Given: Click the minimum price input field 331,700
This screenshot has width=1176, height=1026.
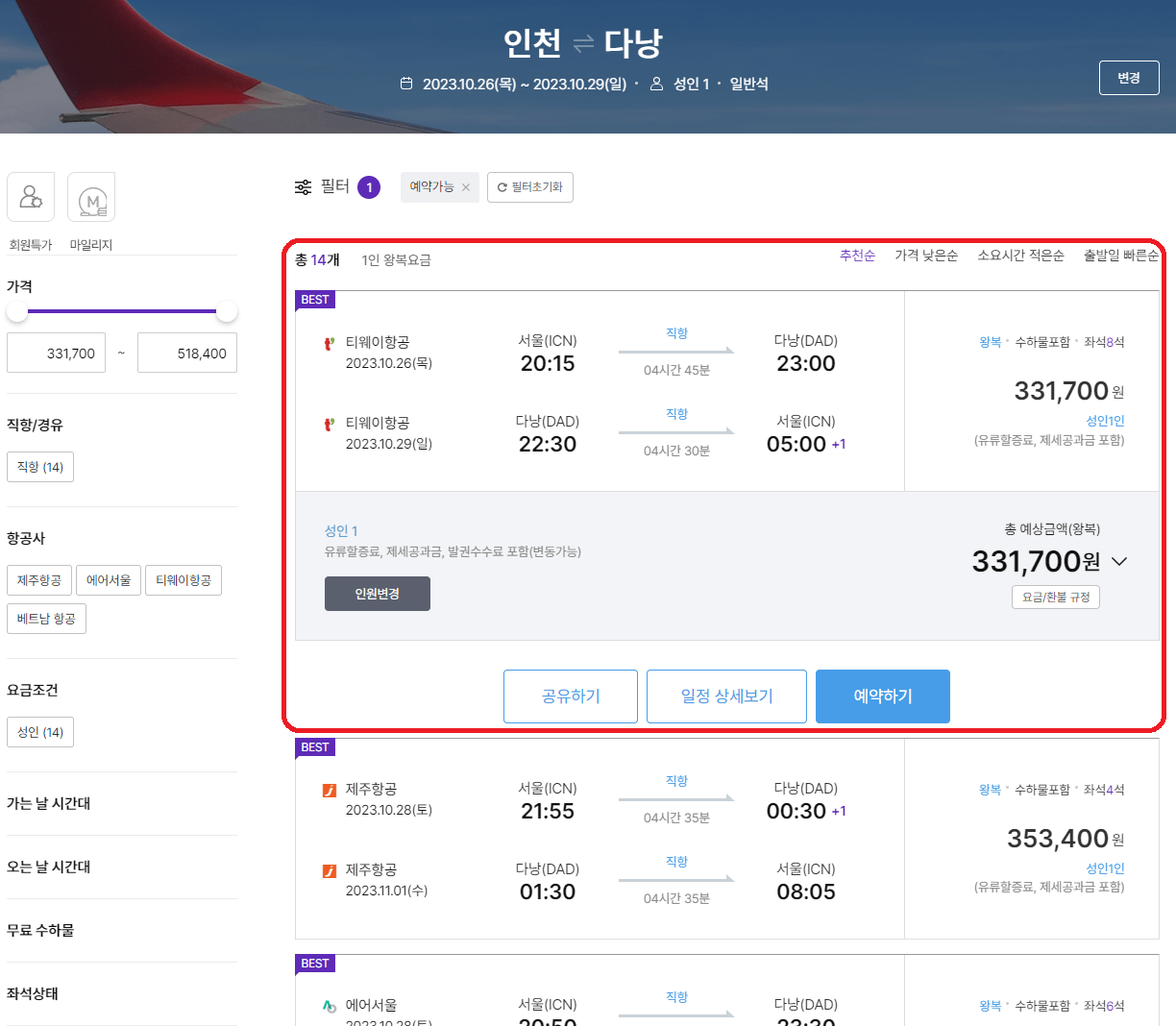Looking at the screenshot, I should pos(56,353).
